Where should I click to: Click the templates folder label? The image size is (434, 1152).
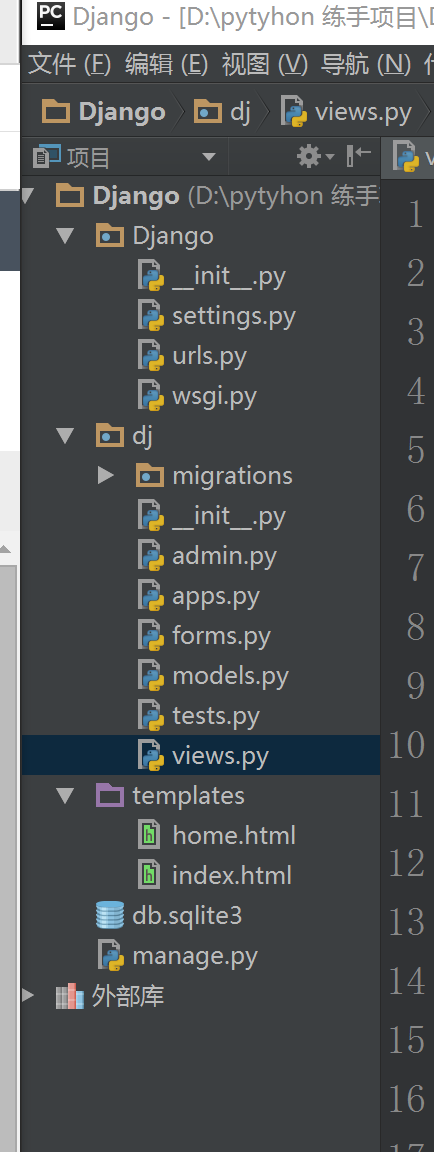(188, 796)
